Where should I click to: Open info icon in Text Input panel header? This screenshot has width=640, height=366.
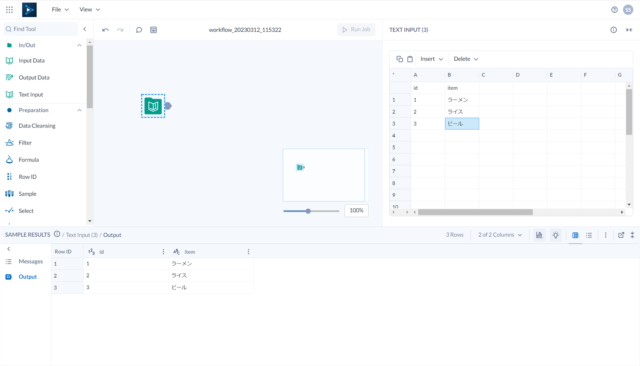(x=613, y=30)
